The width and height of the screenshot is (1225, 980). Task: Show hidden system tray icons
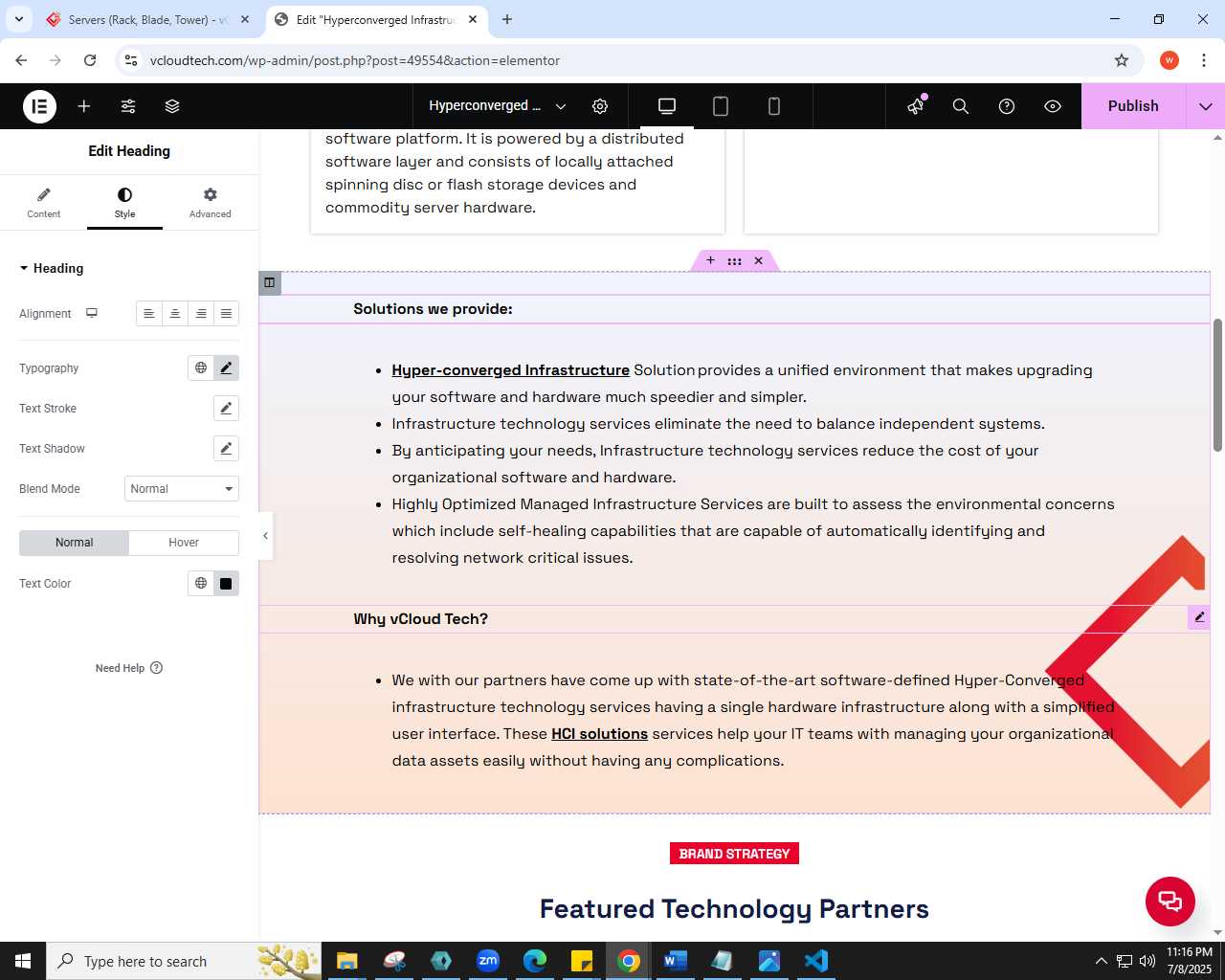(x=1101, y=961)
